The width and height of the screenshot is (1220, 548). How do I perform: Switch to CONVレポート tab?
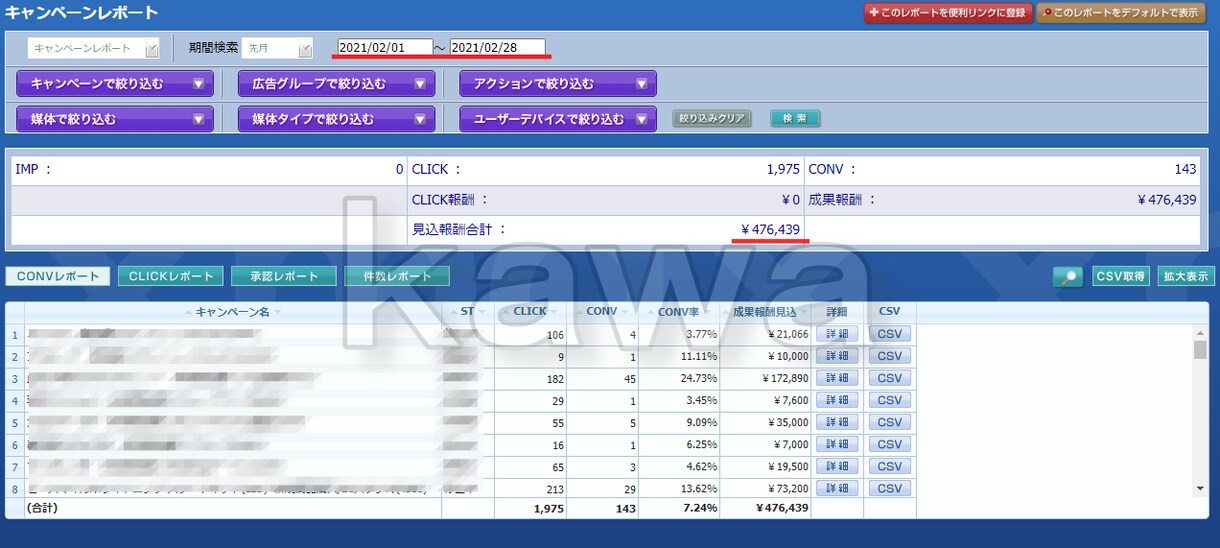(58, 276)
